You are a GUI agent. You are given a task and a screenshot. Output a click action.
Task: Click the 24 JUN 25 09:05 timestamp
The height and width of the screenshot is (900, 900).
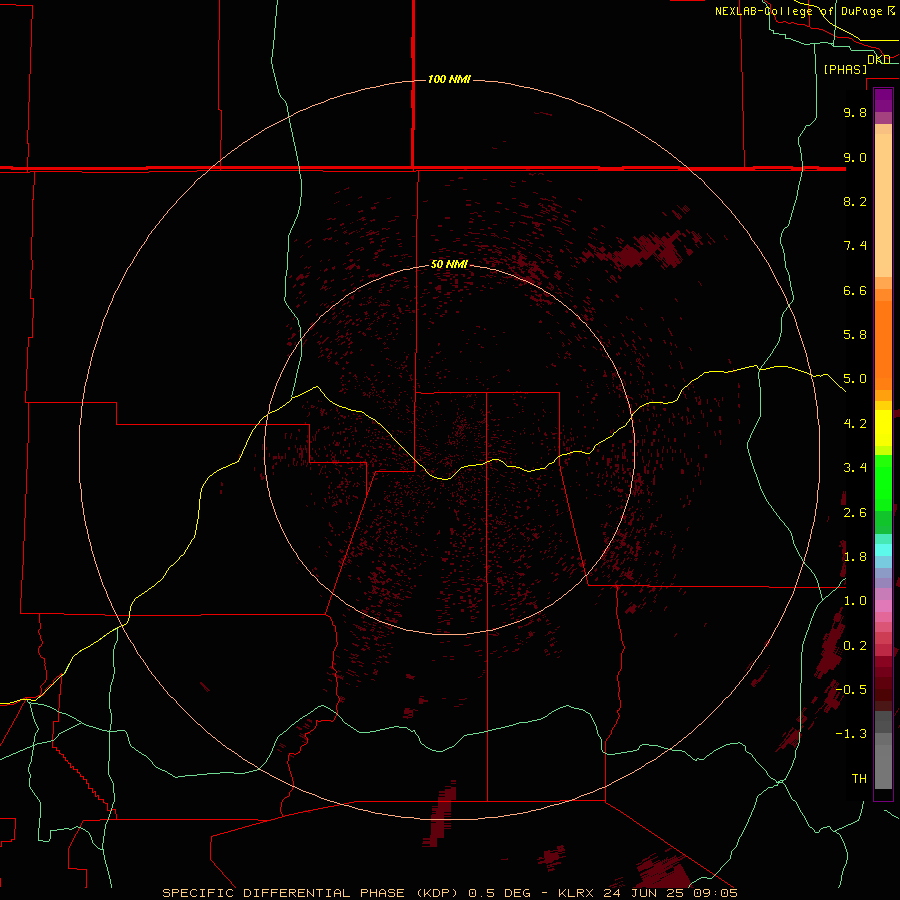pos(670,893)
